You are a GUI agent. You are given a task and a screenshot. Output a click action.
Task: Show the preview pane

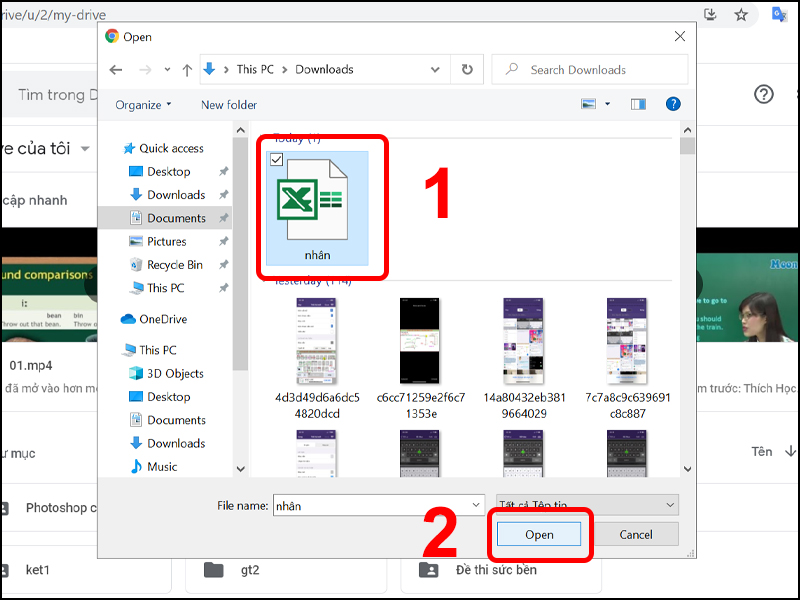coord(637,103)
